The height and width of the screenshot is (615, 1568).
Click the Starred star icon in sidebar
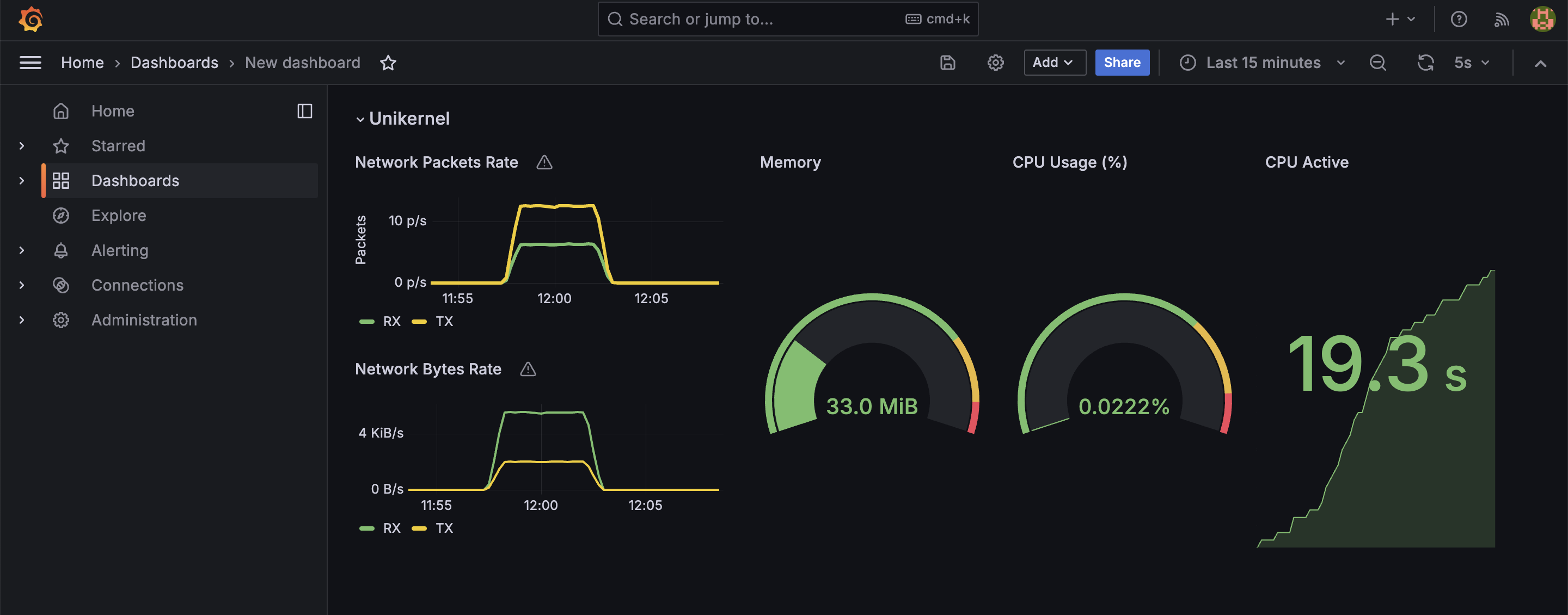coord(61,146)
